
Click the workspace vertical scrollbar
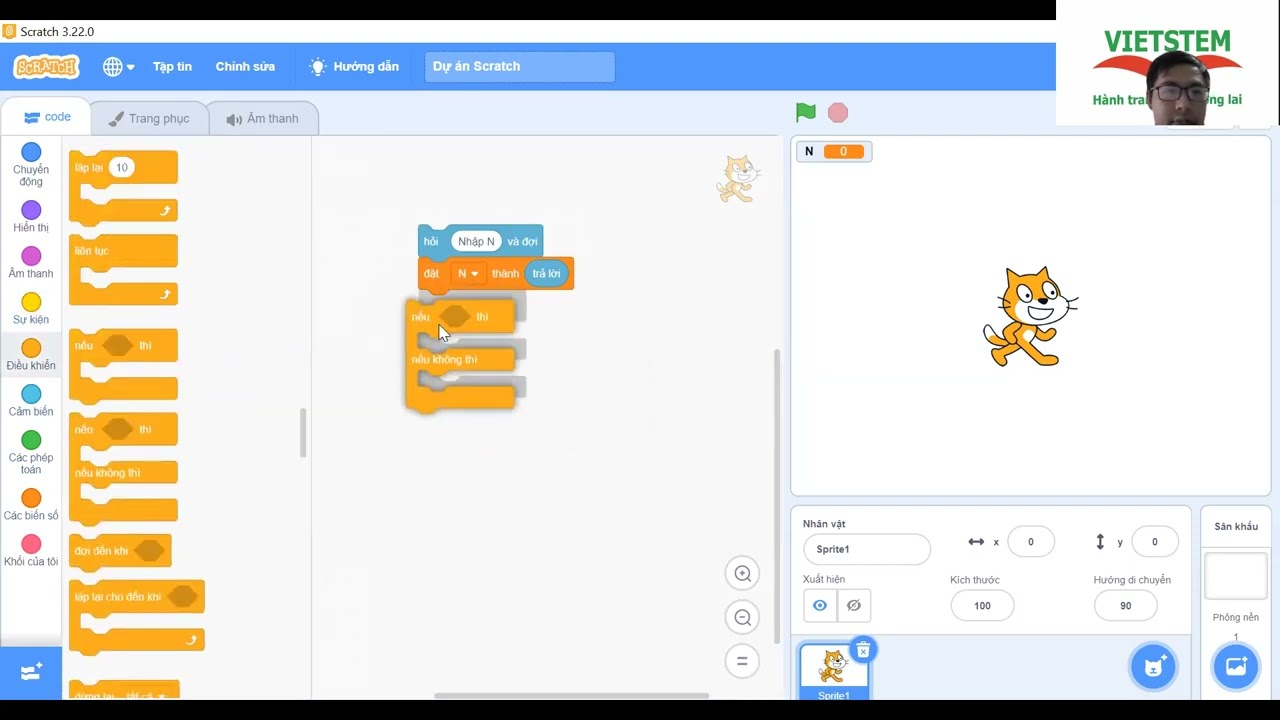[x=776, y=495]
